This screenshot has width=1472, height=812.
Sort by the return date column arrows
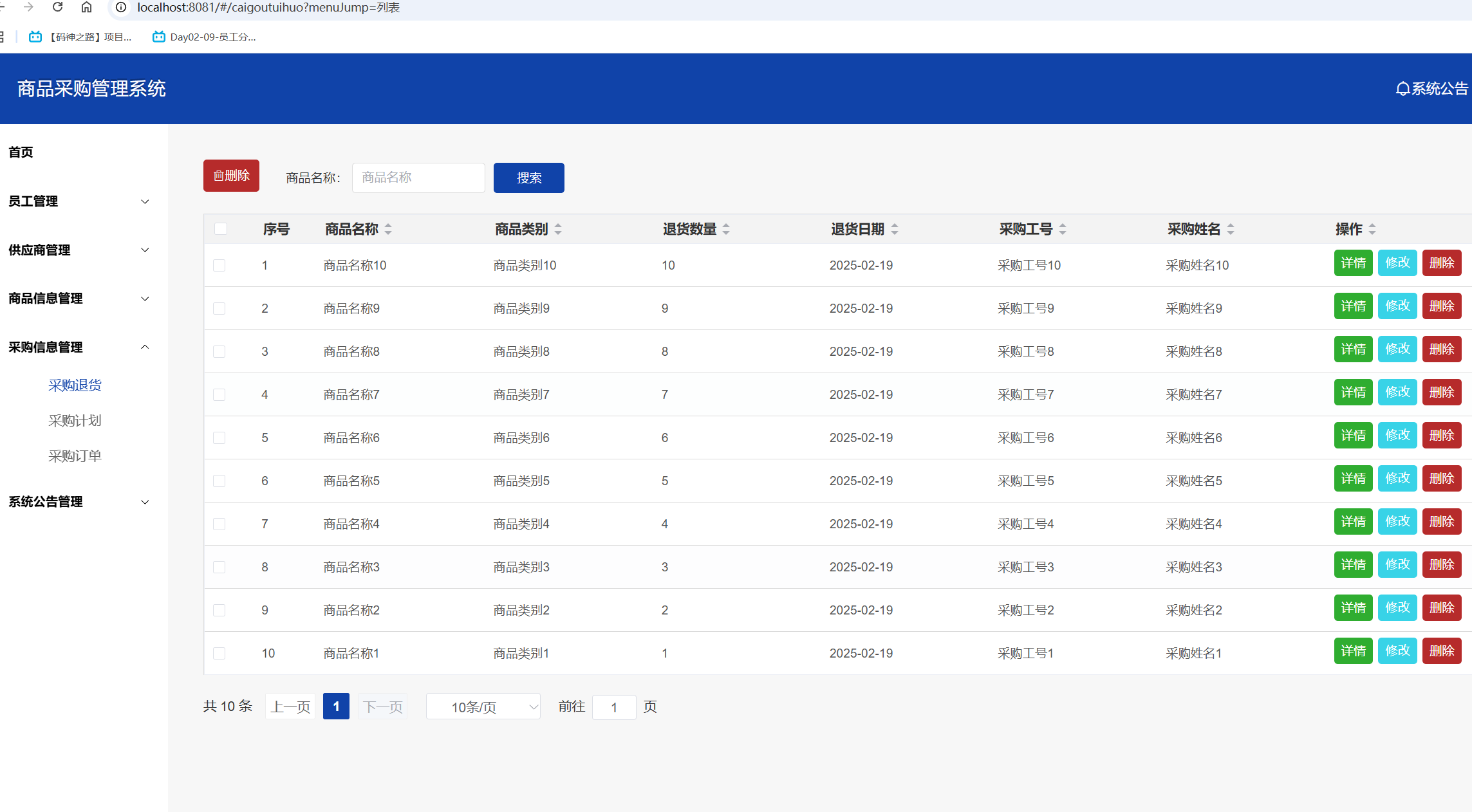click(x=895, y=229)
